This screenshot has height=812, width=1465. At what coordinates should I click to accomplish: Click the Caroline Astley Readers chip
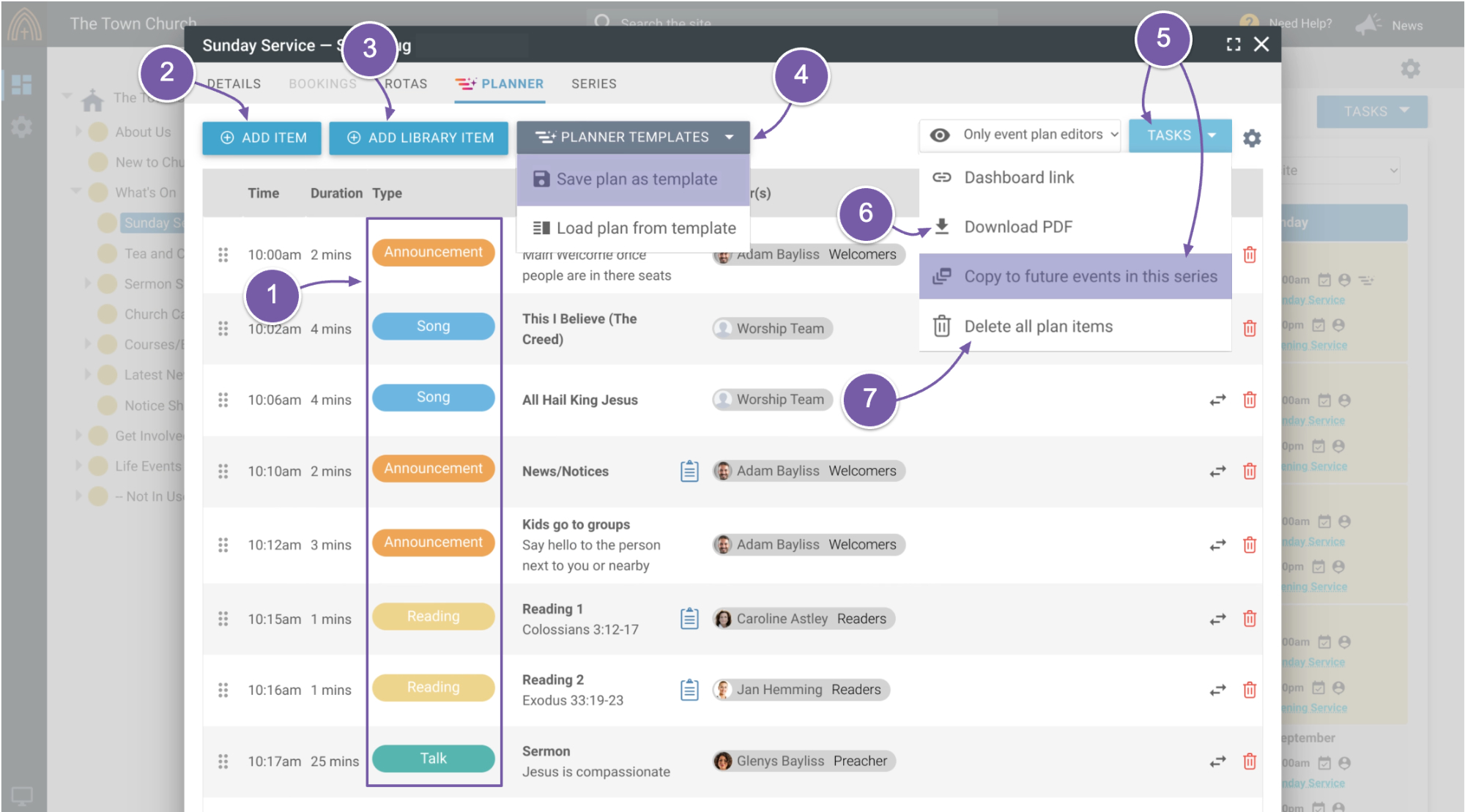coord(804,619)
